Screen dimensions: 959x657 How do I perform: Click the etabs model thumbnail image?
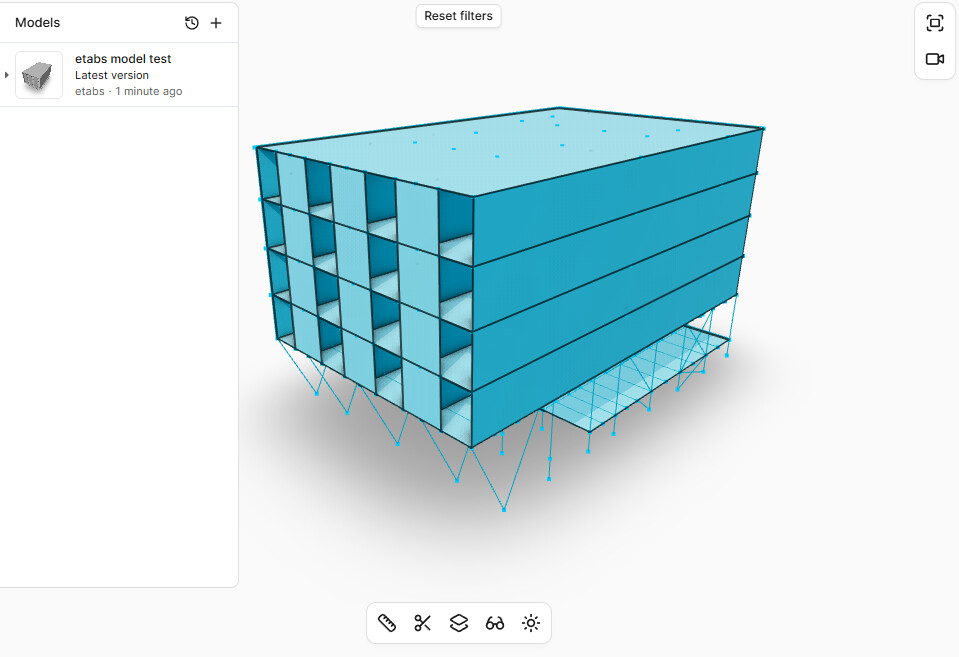39,75
